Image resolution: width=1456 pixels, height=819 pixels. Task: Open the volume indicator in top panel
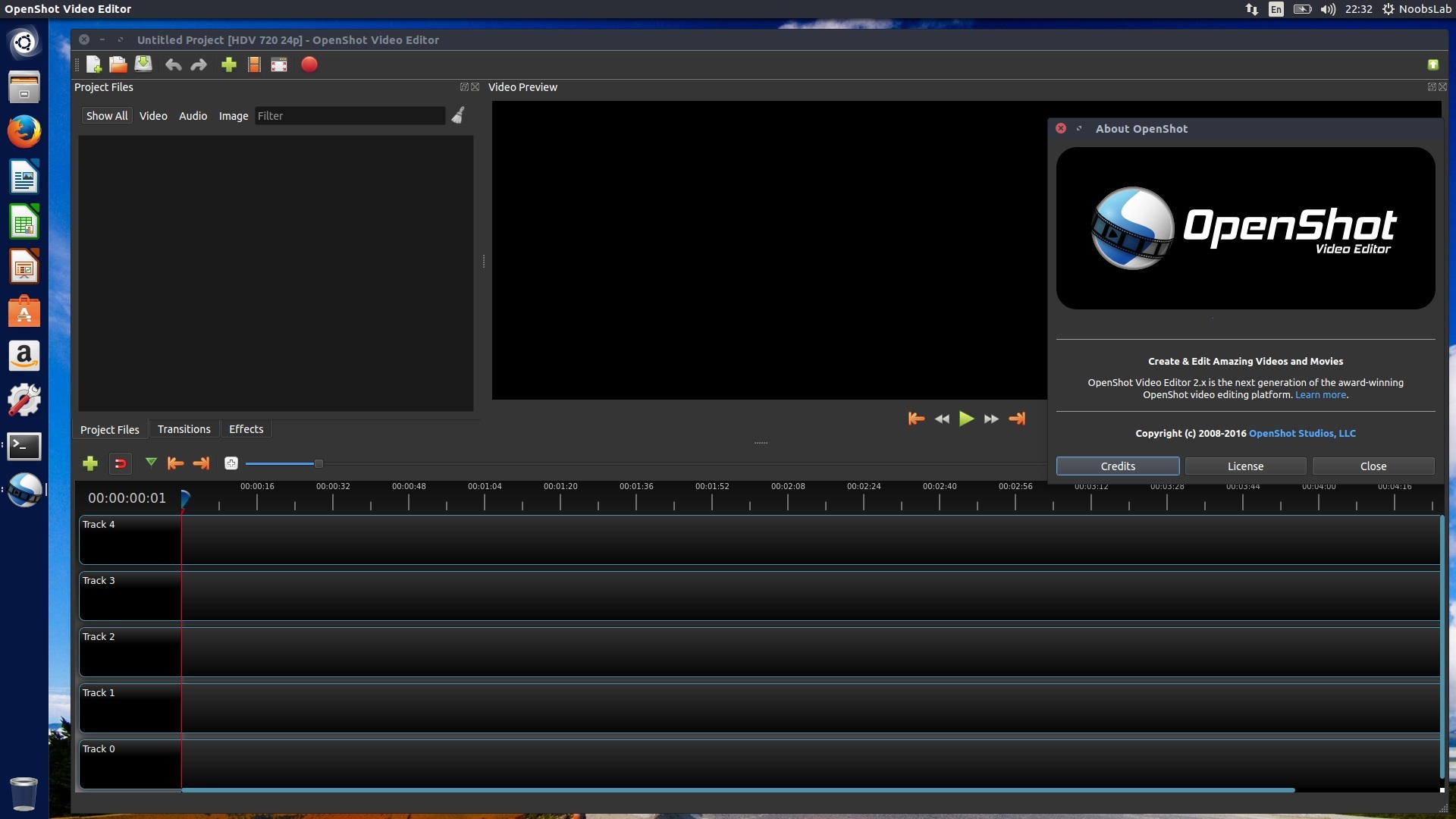pos(1328,9)
